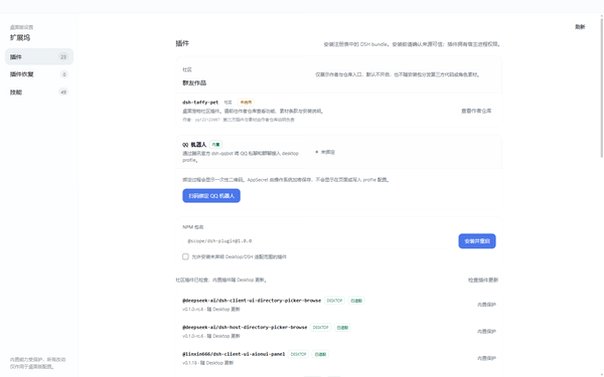Image resolution: width=604 pixels, height=377 pixels.
Task: Click the refresh link at top right
Action: pos(580,27)
